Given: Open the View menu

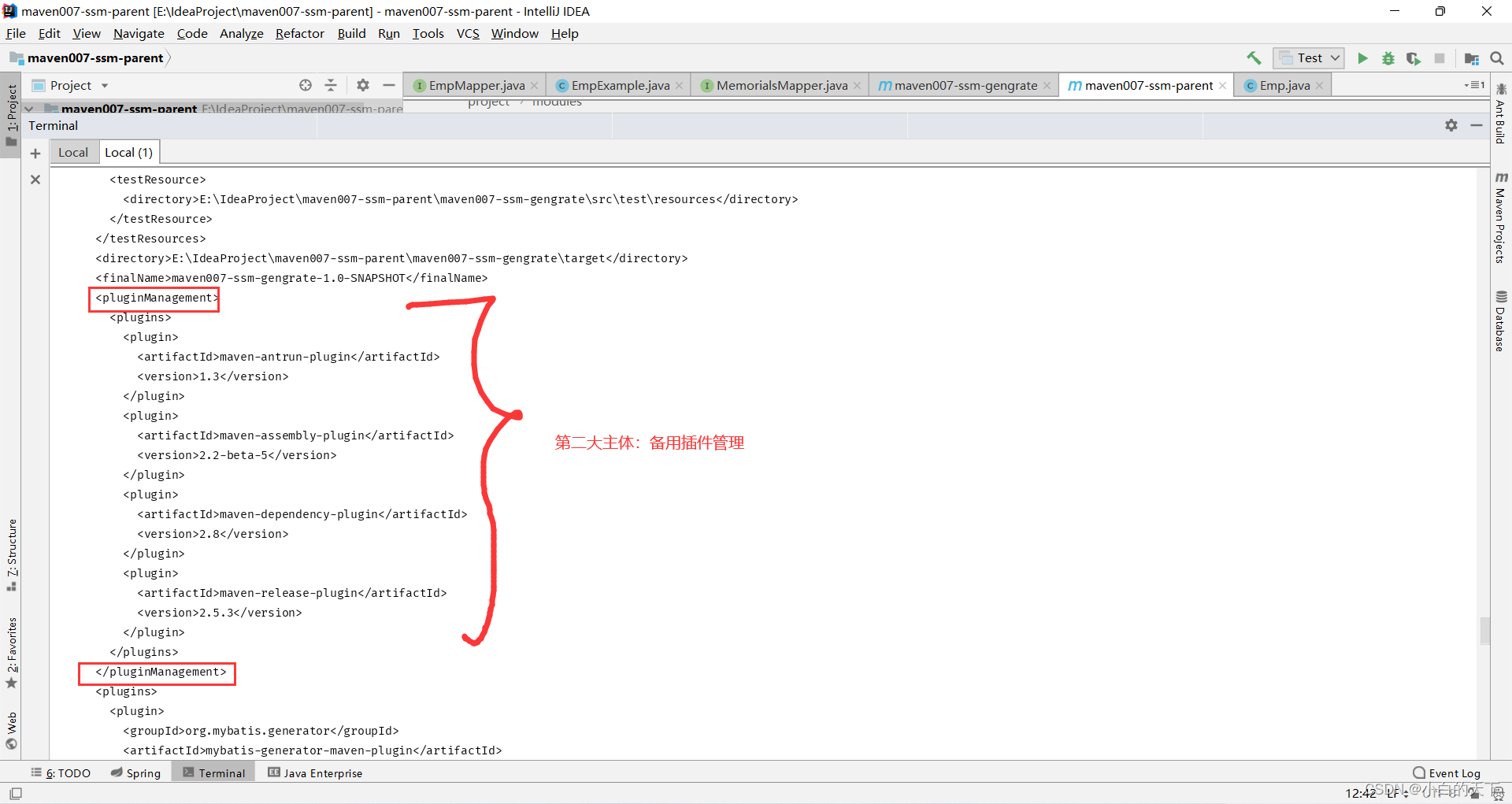Looking at the screenshot, I should point(87,33).
